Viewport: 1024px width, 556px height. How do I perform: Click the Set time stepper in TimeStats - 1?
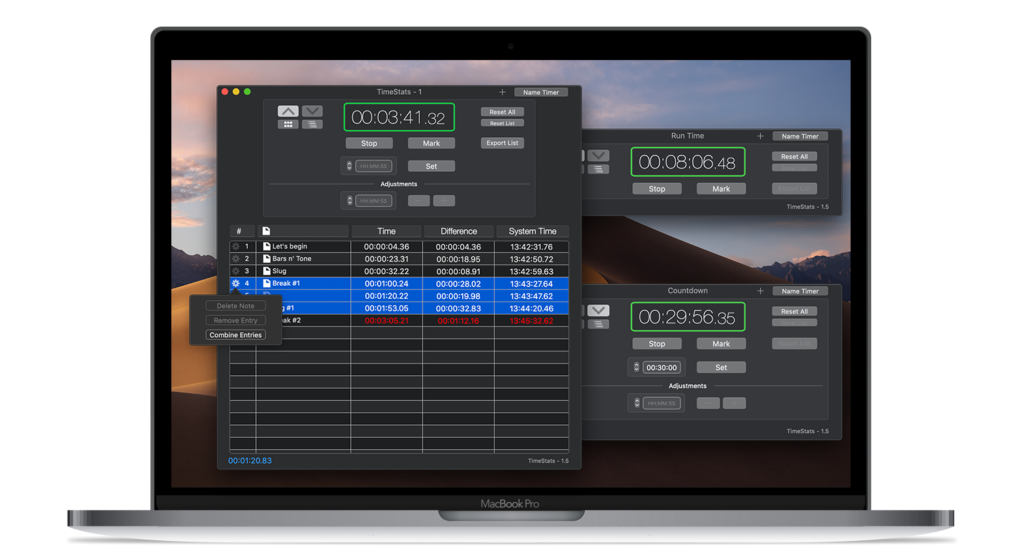pos(349,166)
